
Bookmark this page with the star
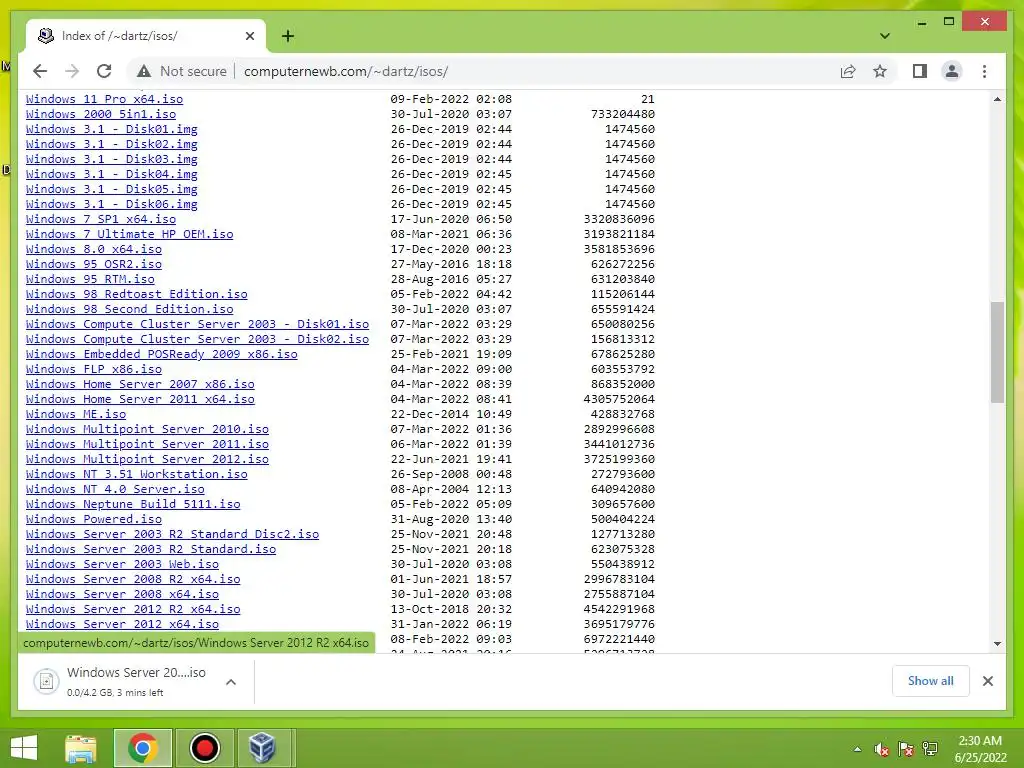(x=880, y=71)
